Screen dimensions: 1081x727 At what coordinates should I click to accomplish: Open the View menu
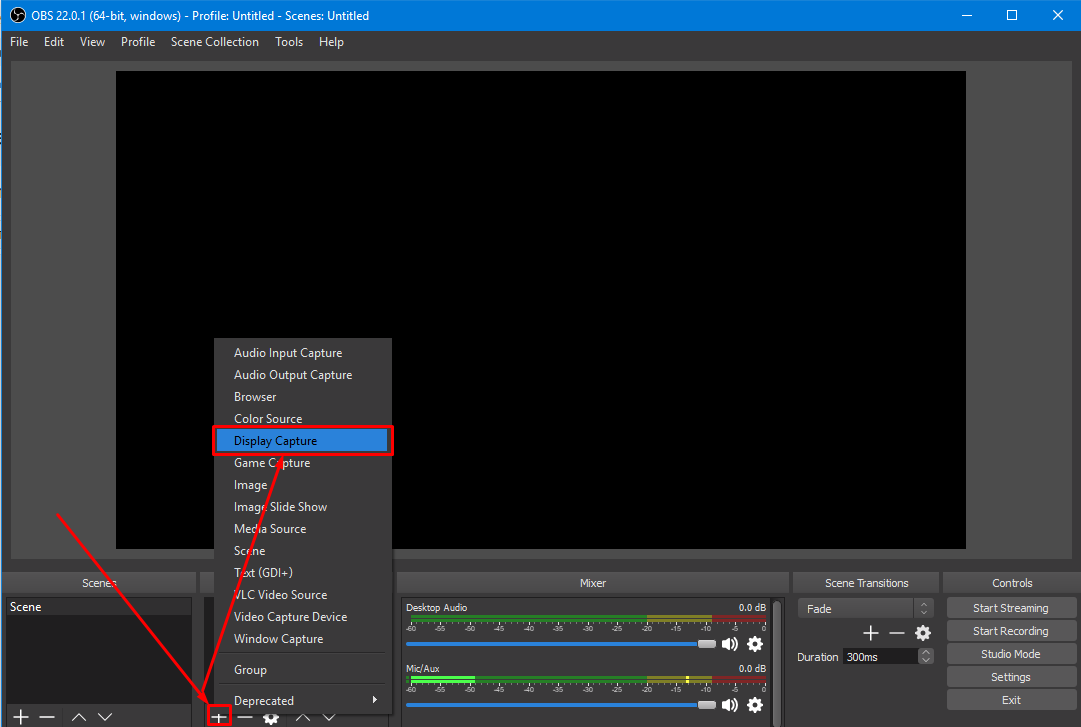click(x=92, y=41)
